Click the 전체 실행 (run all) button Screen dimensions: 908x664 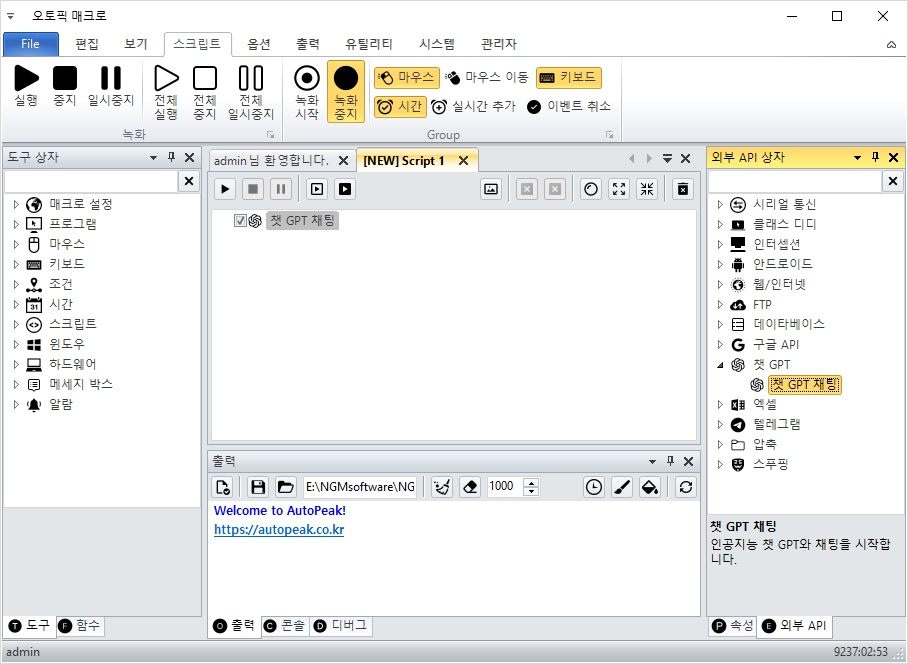(166, 93)
